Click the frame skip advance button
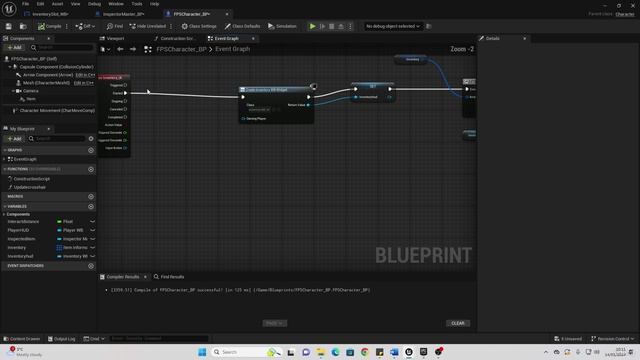The height and width of the screenshot is (360, 640). pos(322,26)
